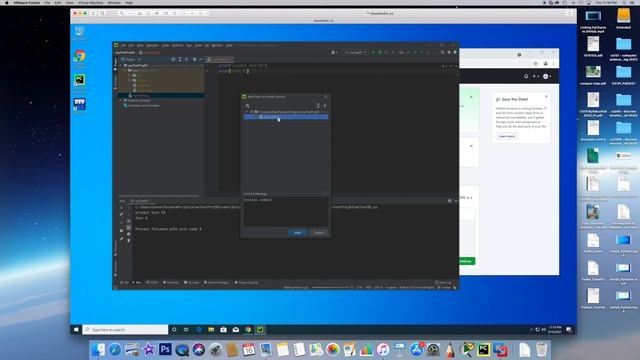Image resolution: width=640 pixels, height=360 pixels.
Task: Collapse project folder node in commit dialog
Action: [x=247, y=112]
